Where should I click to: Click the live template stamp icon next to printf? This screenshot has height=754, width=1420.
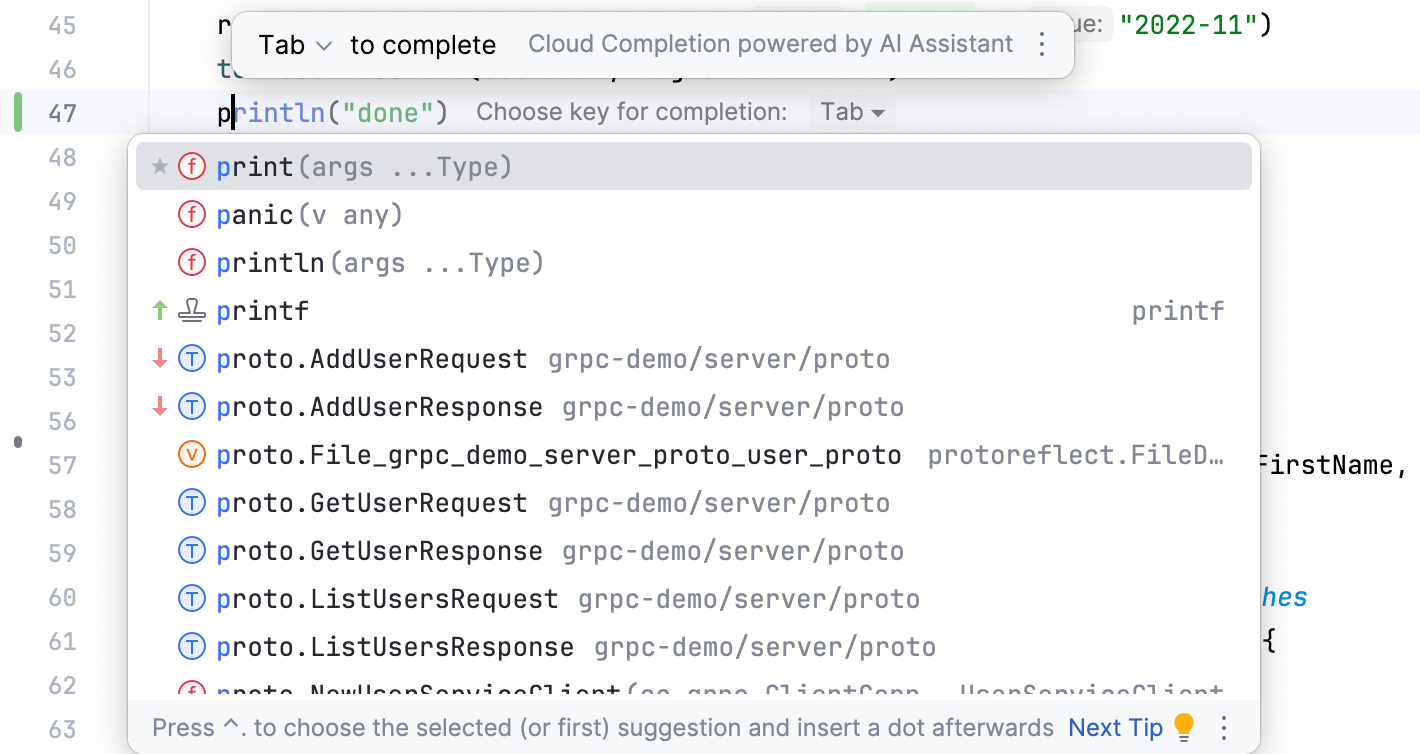pyautogui.click(x=191, y=310)
